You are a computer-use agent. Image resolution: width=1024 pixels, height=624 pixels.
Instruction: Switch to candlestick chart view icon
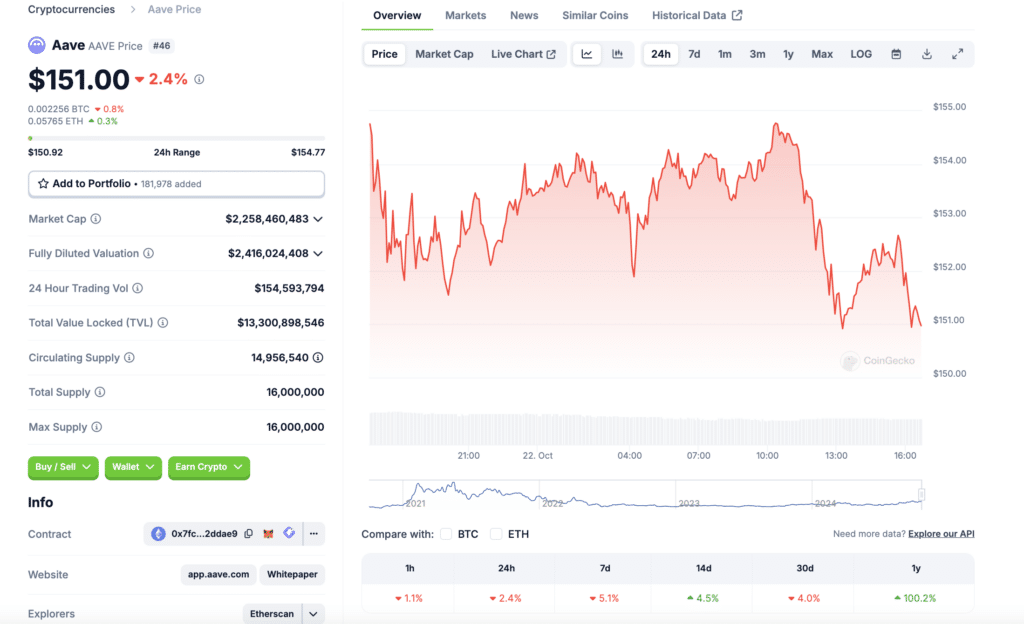pos(617,54)
